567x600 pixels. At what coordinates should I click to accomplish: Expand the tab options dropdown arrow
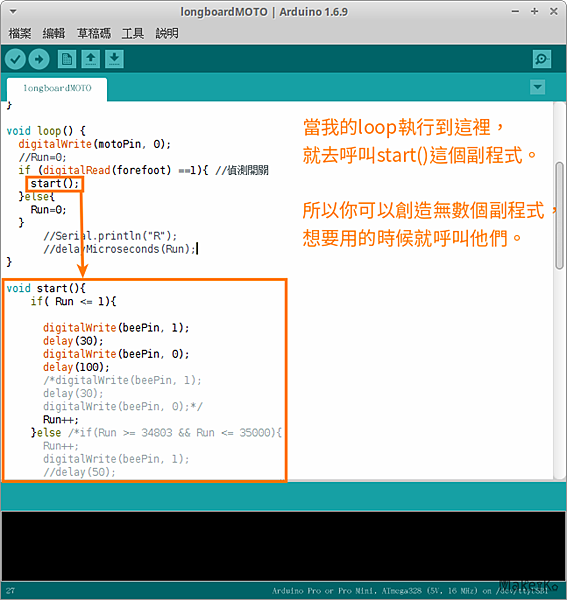538,87
